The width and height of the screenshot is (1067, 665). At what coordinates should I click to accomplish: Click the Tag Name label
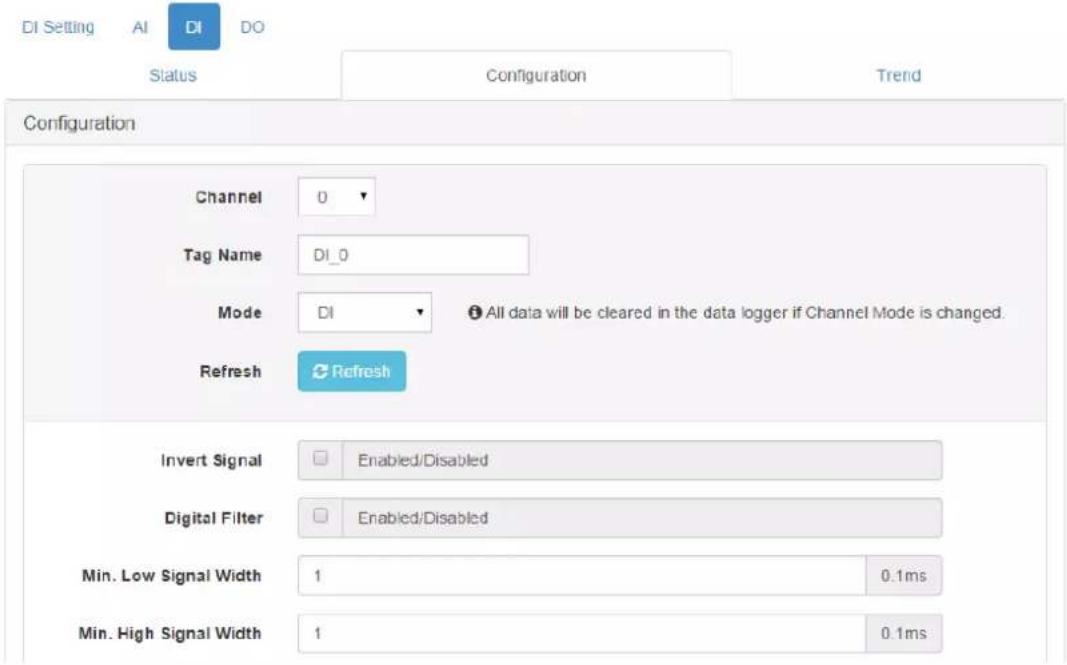[223, 255]
